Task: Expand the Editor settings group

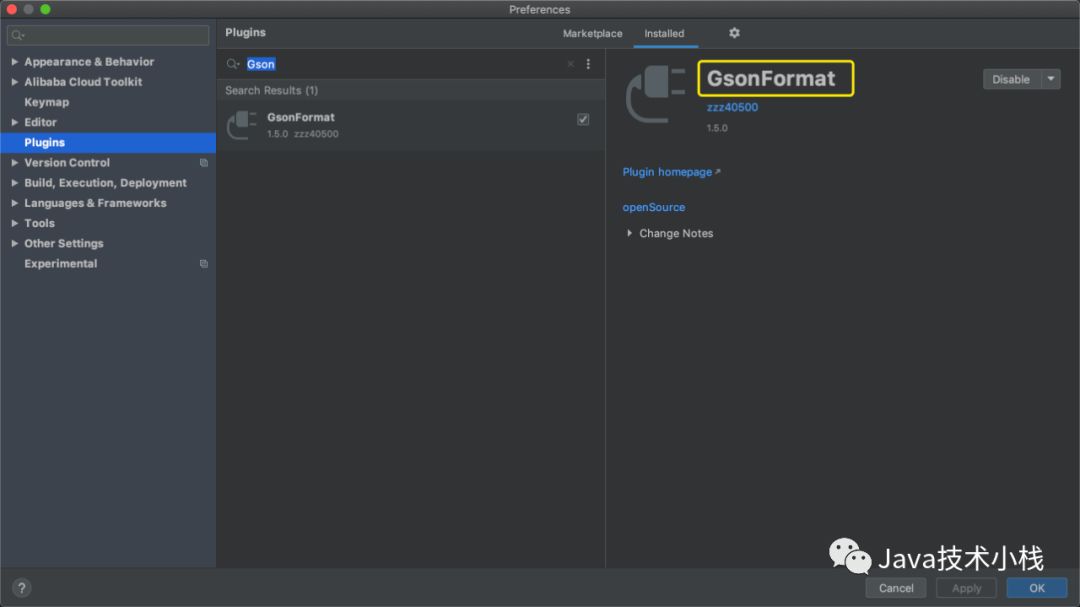Action: [14, 123]
